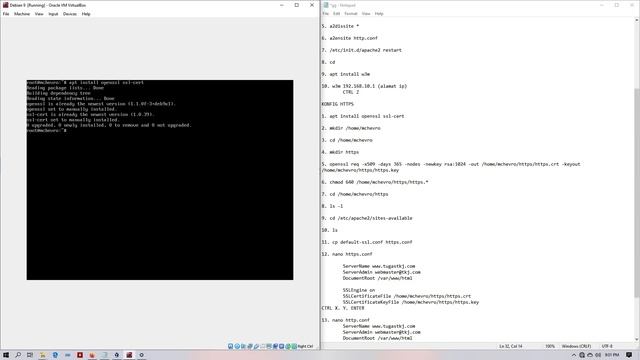This screenshot has height=360, width=640.
Task: Open VirtualBox Input menu
Action: [x=53, y=14]
